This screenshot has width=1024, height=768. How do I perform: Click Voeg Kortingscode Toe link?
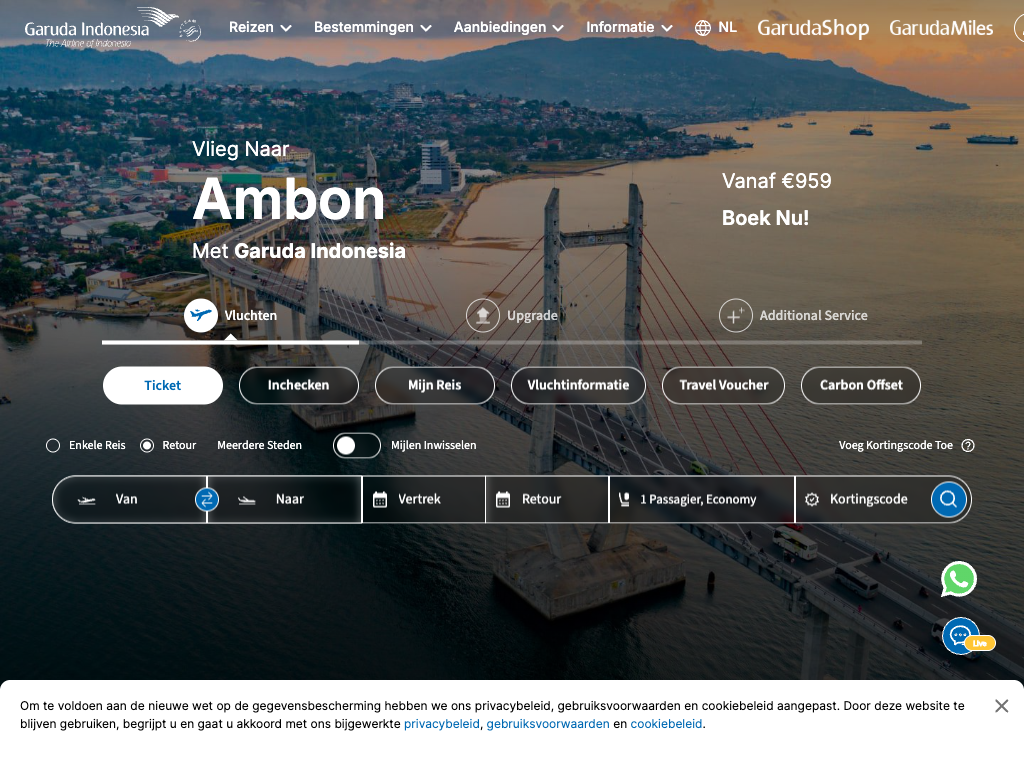[895, 445]
